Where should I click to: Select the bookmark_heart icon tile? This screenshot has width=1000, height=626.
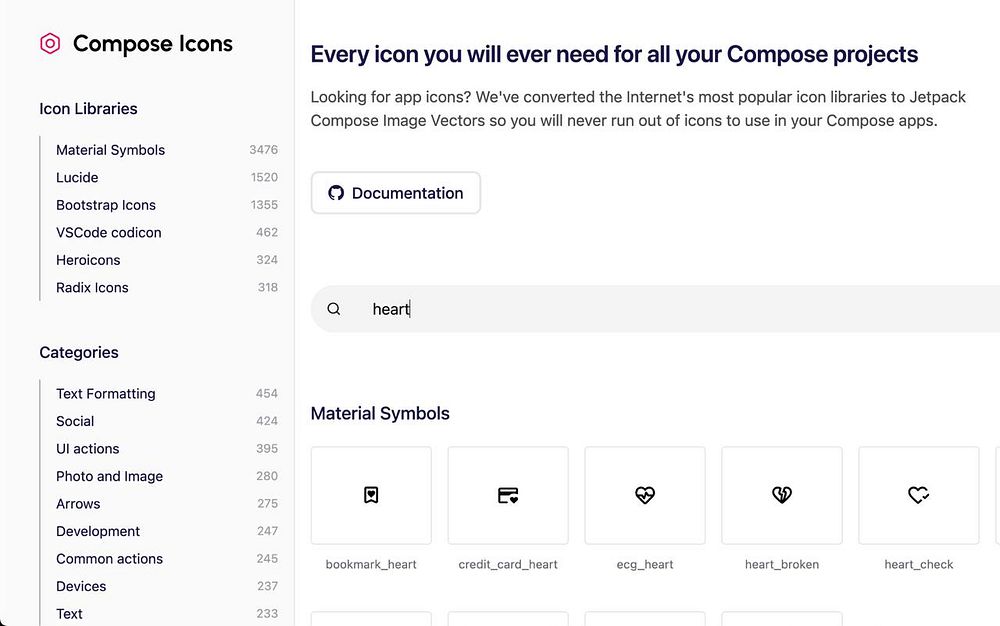click(371, 495)
